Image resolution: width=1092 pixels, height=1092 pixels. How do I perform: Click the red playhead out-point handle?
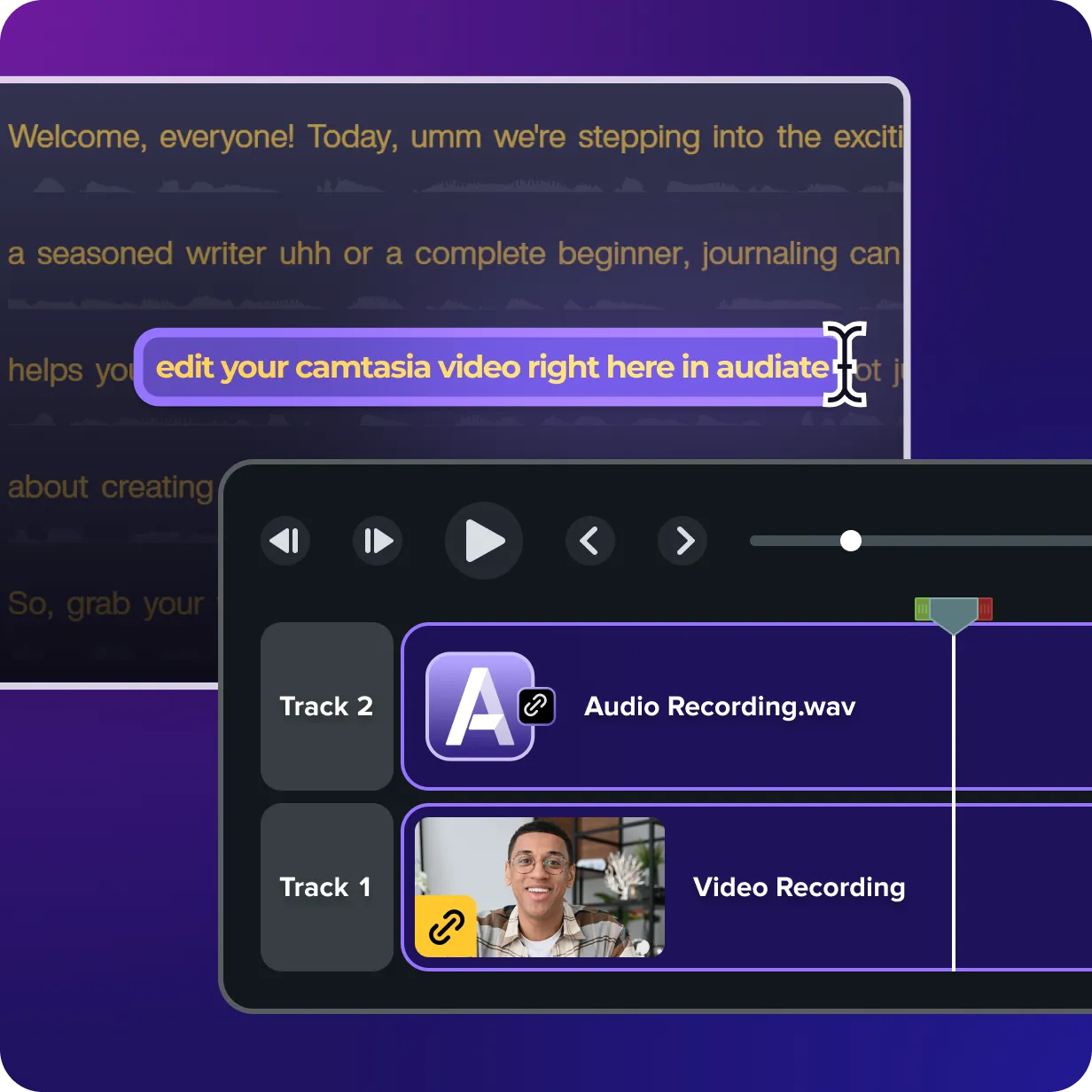pos(986,609)
